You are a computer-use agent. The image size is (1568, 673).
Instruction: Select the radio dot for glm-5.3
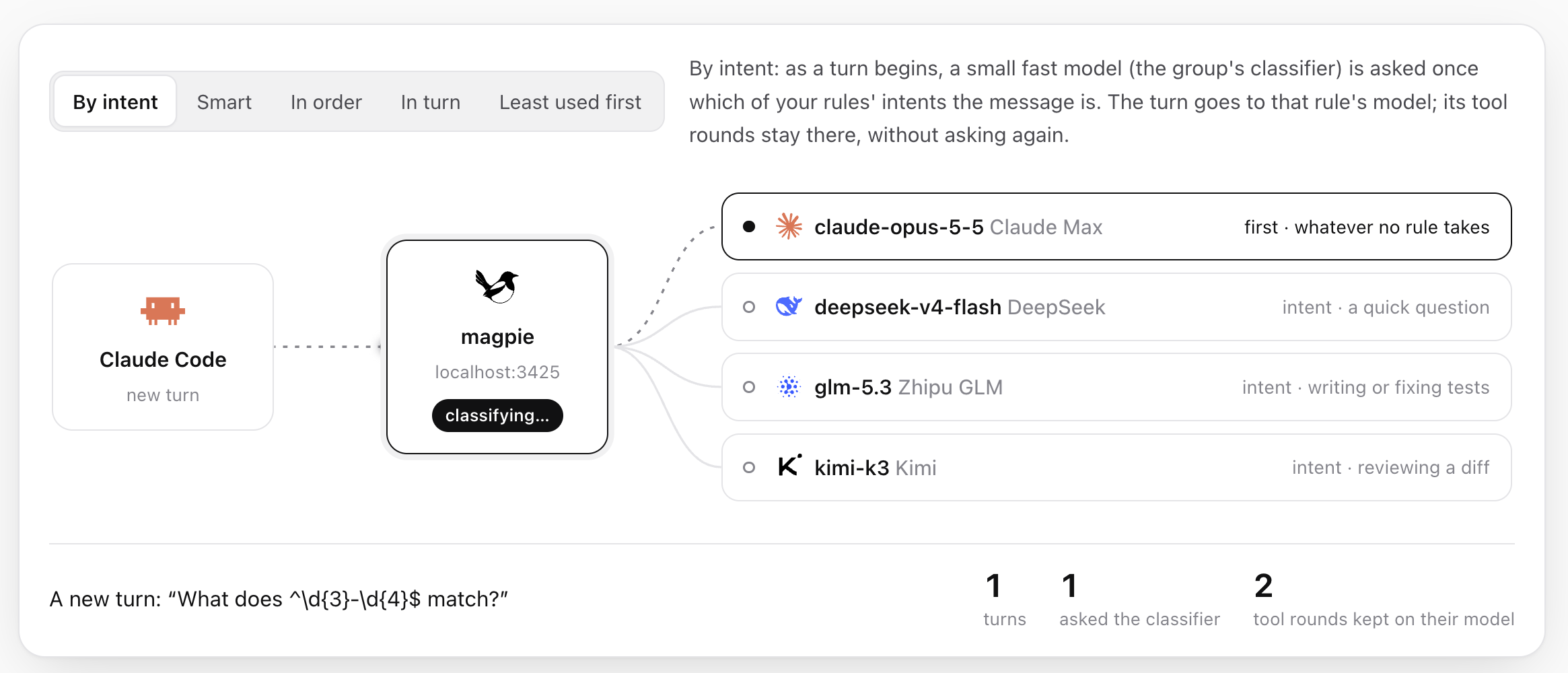pyautogui.click(x=749, y=387)
